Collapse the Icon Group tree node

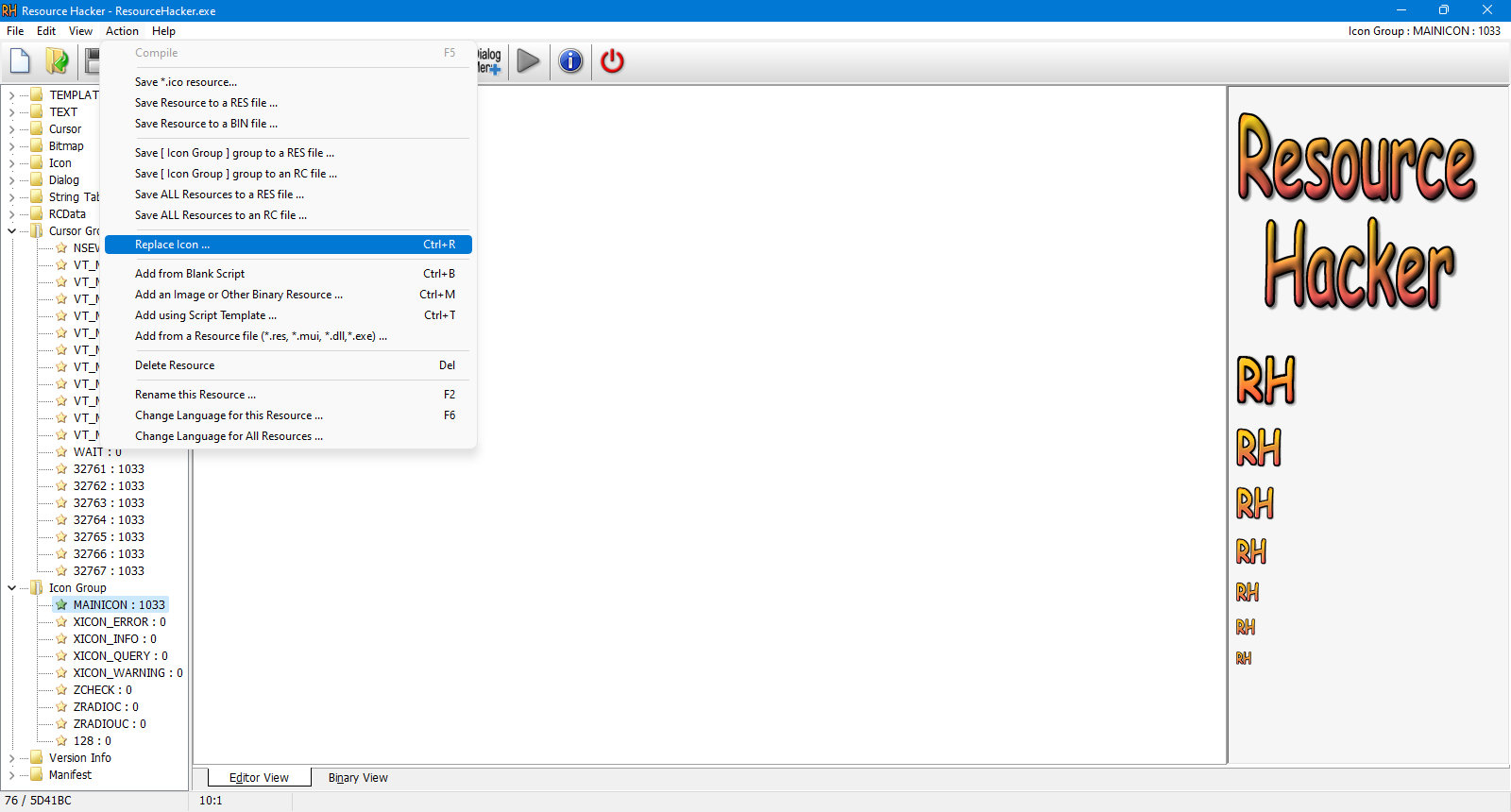tap(11, 588)
